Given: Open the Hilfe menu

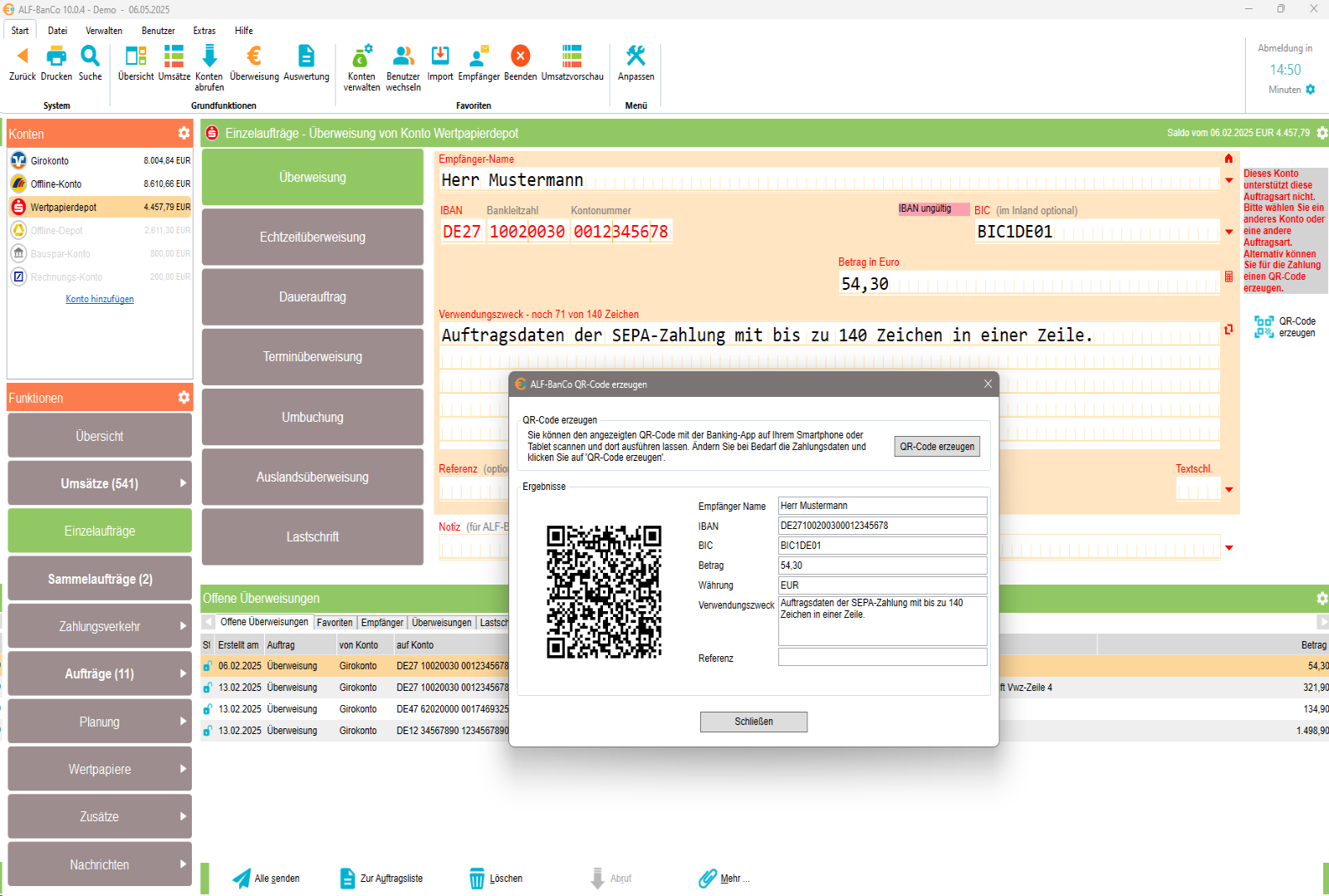Looking at the screenshot, I should point(243,31).
